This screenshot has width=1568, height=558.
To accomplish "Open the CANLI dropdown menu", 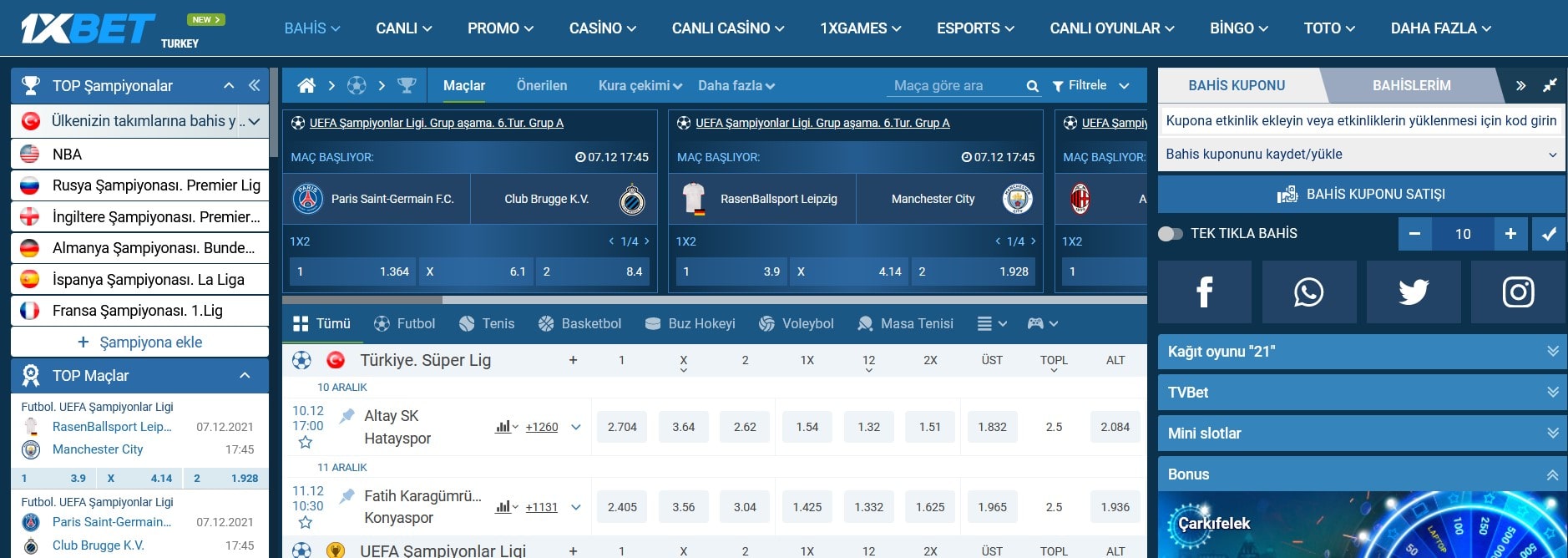I will (404, 28).
